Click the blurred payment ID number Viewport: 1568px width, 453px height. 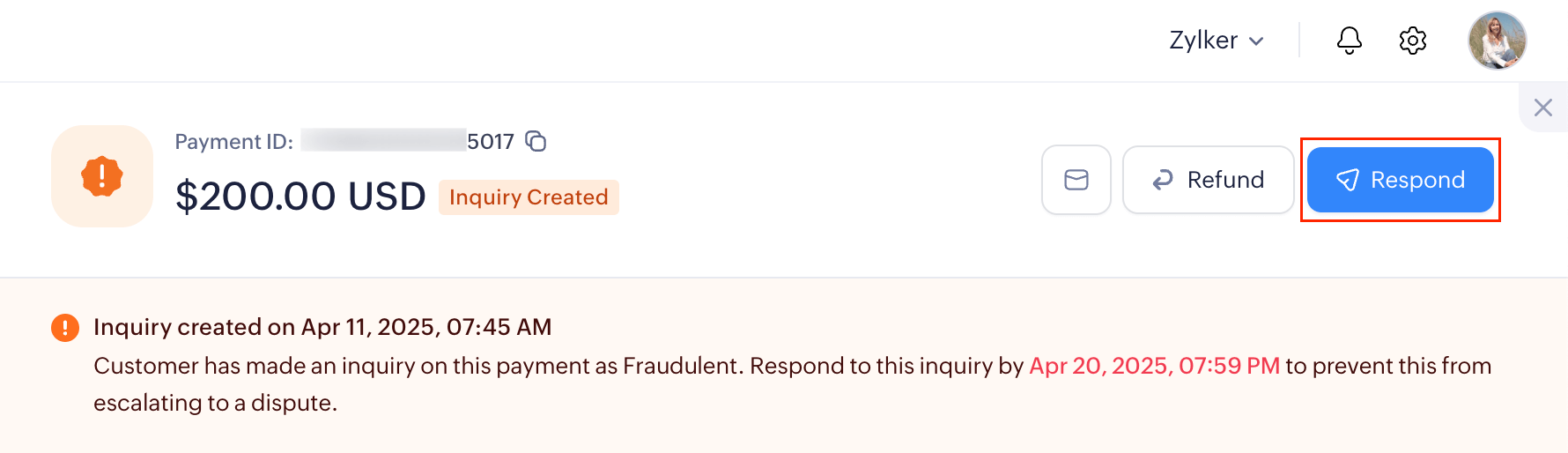click(x=383, y=141)
